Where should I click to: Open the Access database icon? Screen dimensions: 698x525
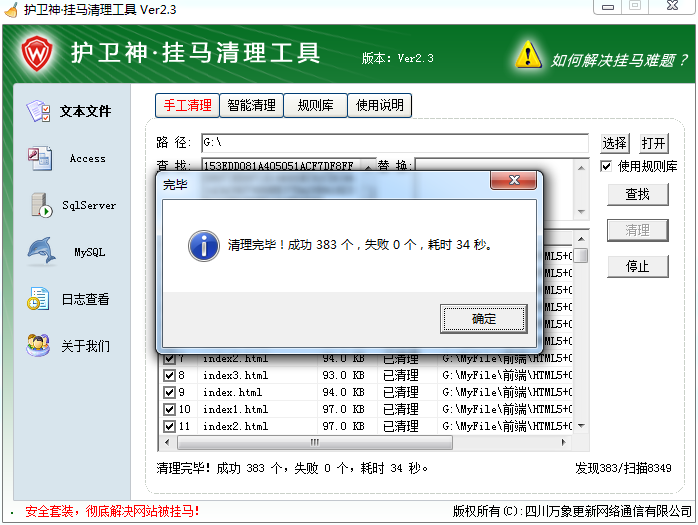tap(40, 158)
